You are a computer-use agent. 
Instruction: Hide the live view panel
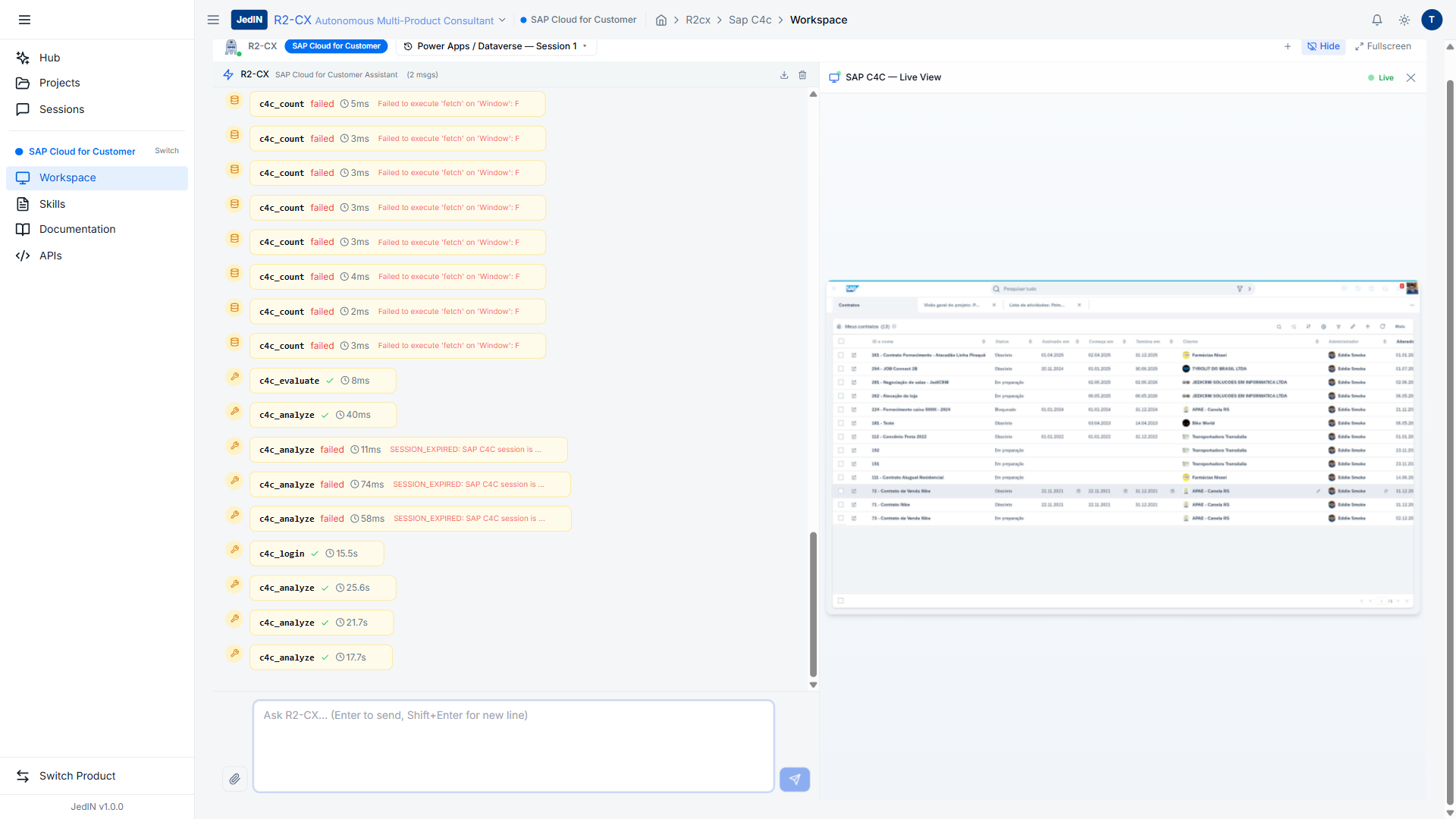tap(1323, 46)
